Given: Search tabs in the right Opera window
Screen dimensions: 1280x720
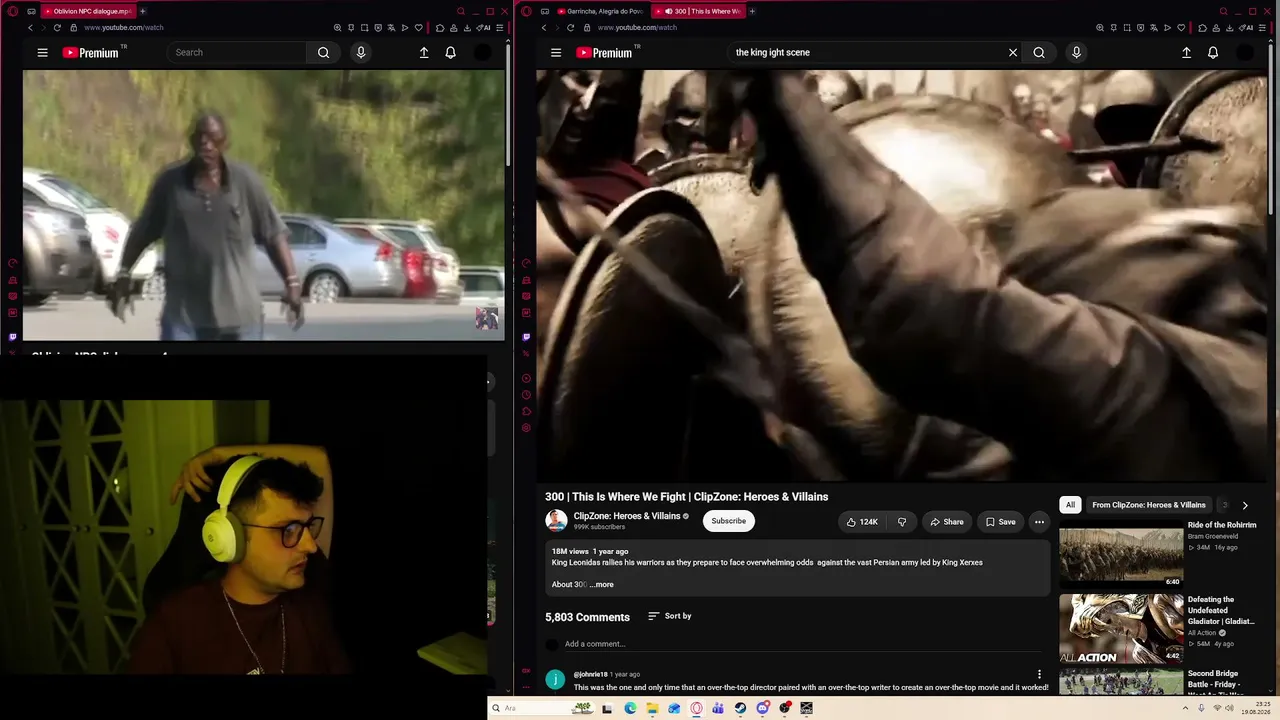Looking at the screenshot, I should tap(1223, 11).
